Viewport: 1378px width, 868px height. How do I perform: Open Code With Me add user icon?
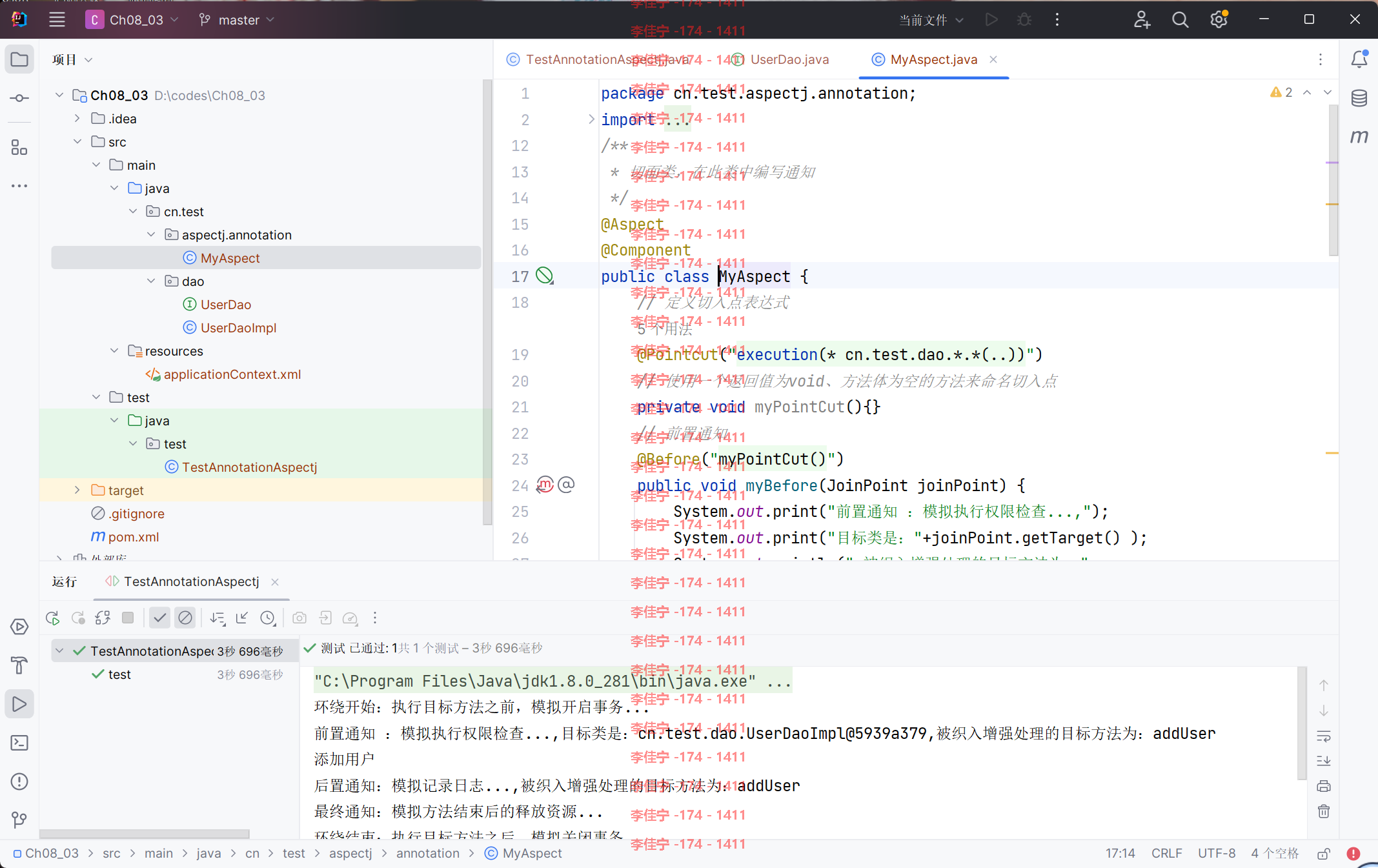point(1142,20)
